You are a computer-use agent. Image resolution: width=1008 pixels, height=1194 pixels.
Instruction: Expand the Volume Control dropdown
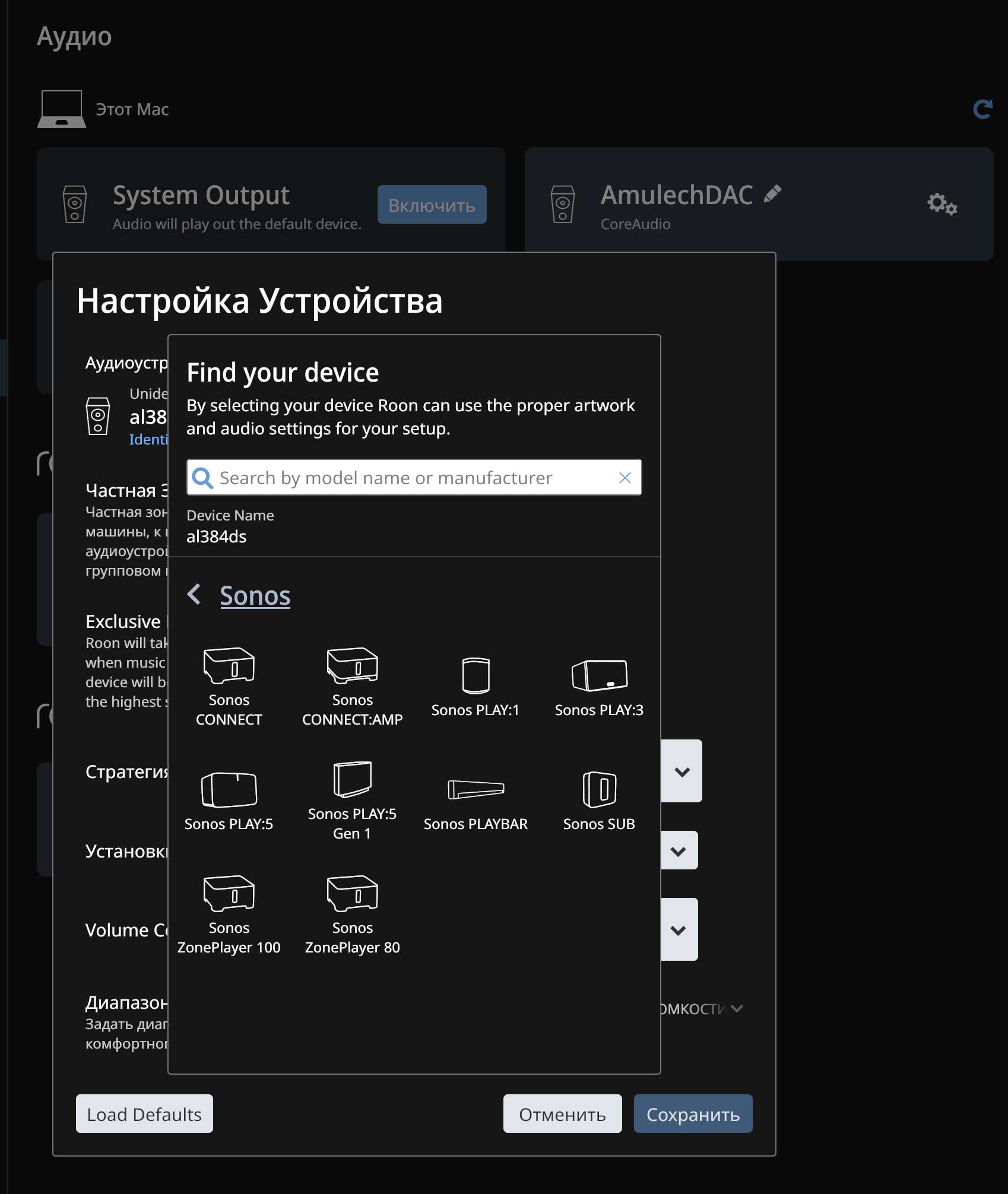point(679,930)
